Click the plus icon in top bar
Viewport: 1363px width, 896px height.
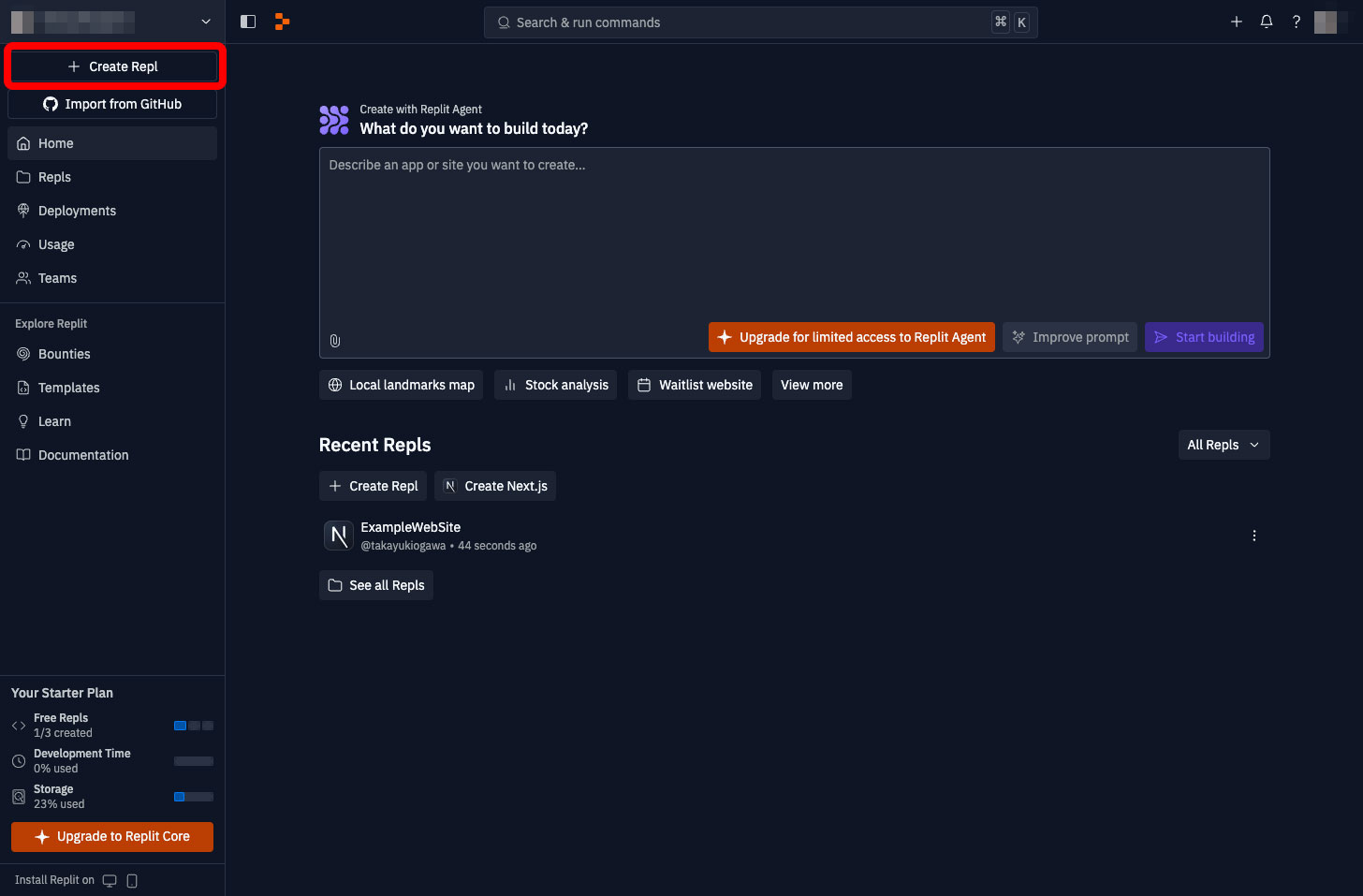[1237, 22]
